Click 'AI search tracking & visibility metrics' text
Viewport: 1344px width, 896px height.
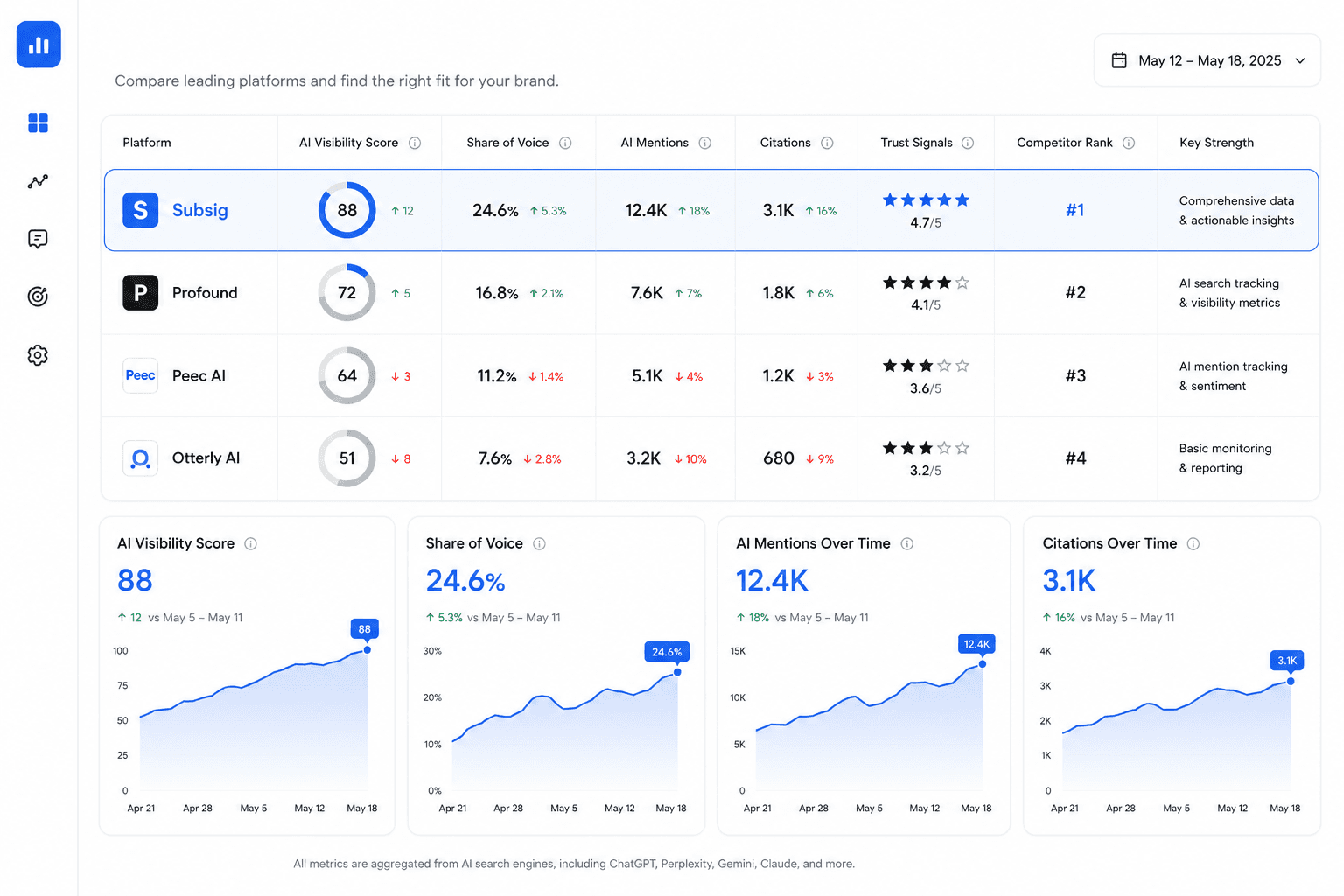pyautogui.click(x=1229, y=293)
